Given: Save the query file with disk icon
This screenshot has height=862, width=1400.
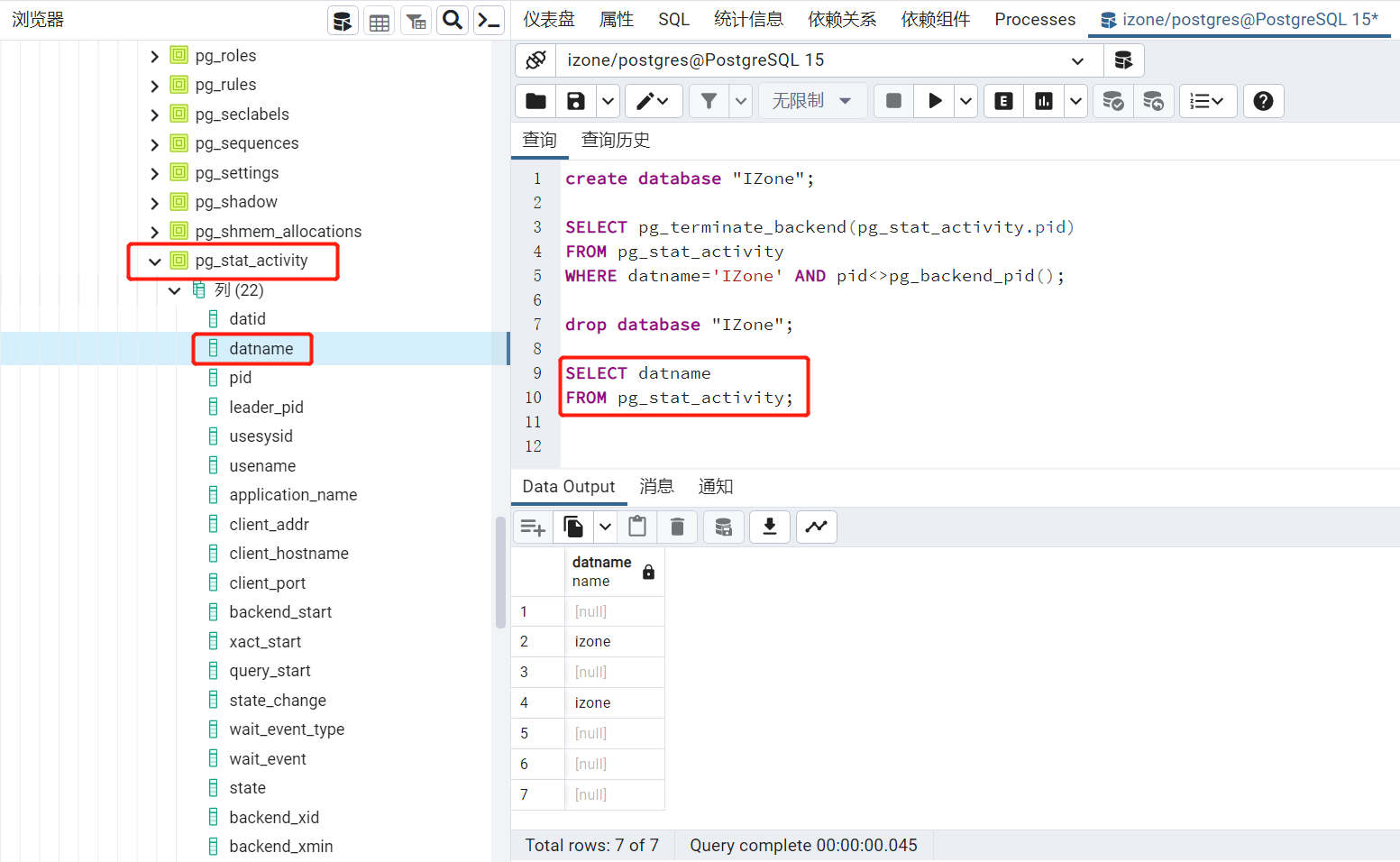Looking at the screenshot, I should [576, 101].
